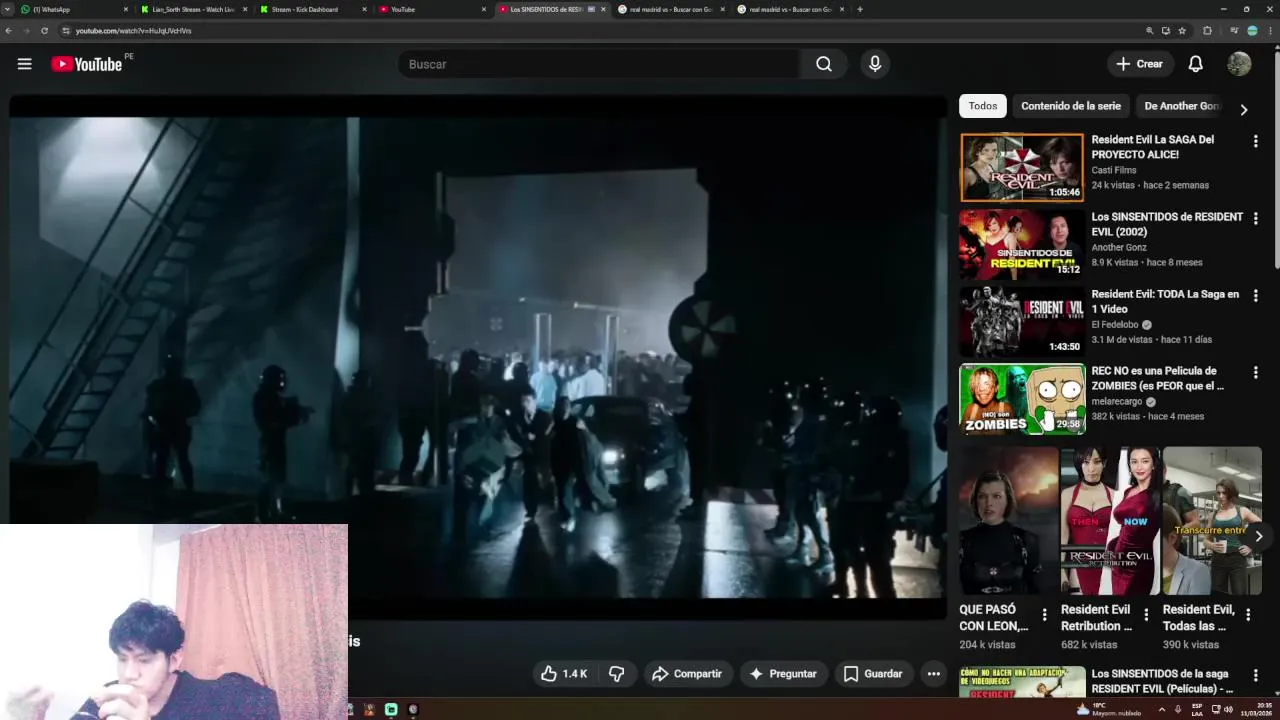Open options for Resident Evil Retribution short
Viewport: 1280px width, 720px height.
click(1146, 614)
